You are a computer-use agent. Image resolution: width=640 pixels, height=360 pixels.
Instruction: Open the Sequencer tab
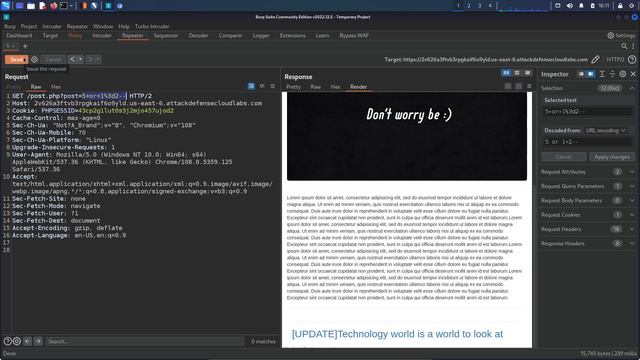166,36
